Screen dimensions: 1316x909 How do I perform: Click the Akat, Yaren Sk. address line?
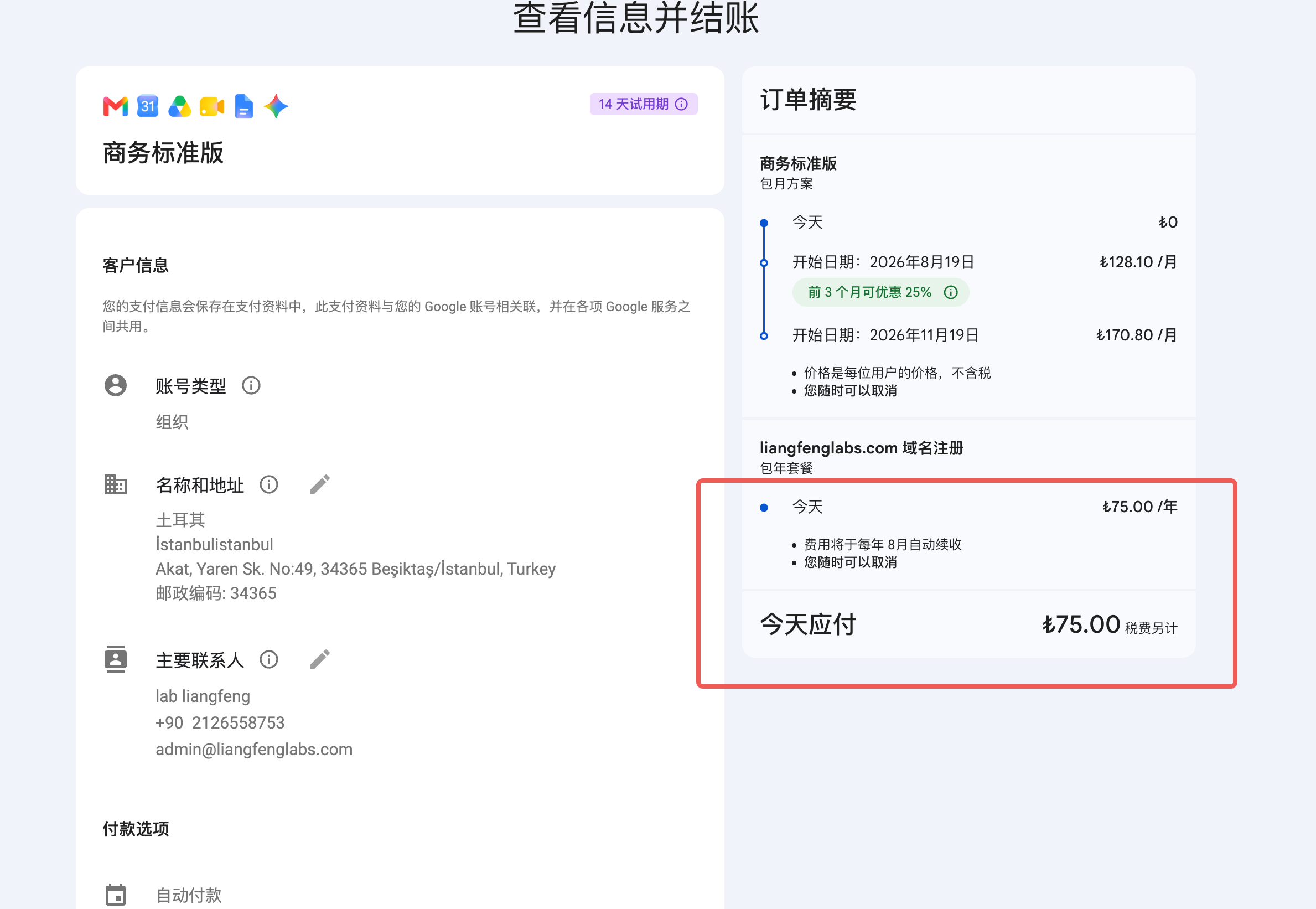[356, 569]
